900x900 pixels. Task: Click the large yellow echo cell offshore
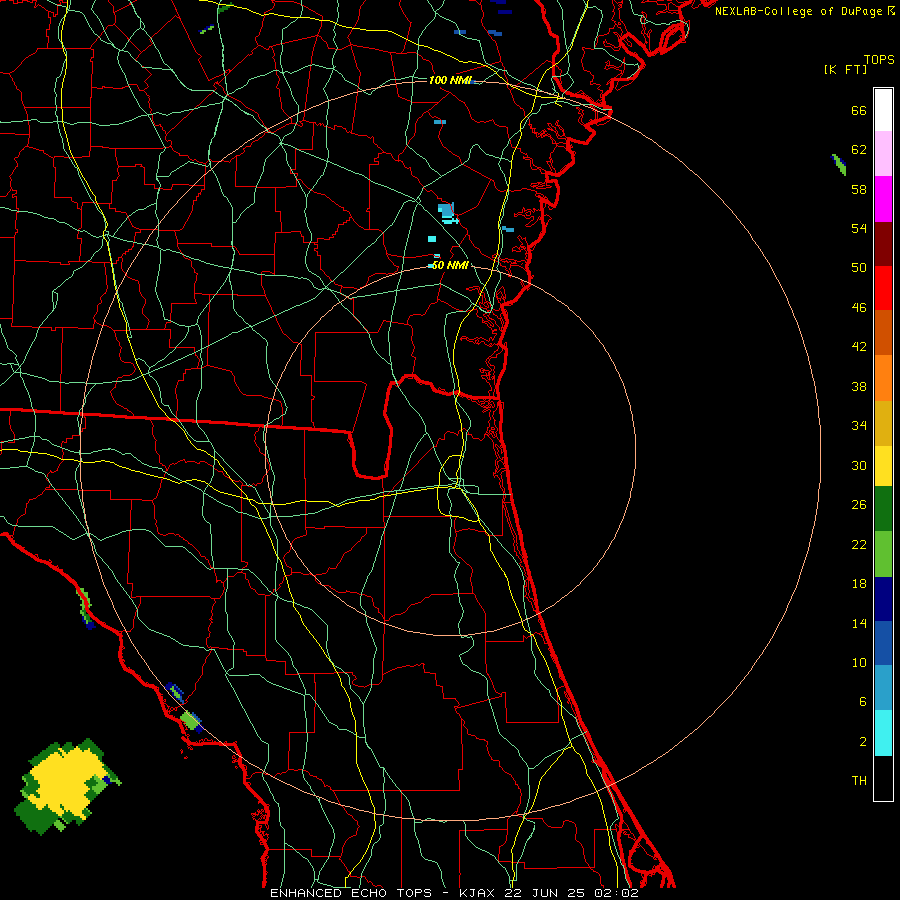coord(66,786)
